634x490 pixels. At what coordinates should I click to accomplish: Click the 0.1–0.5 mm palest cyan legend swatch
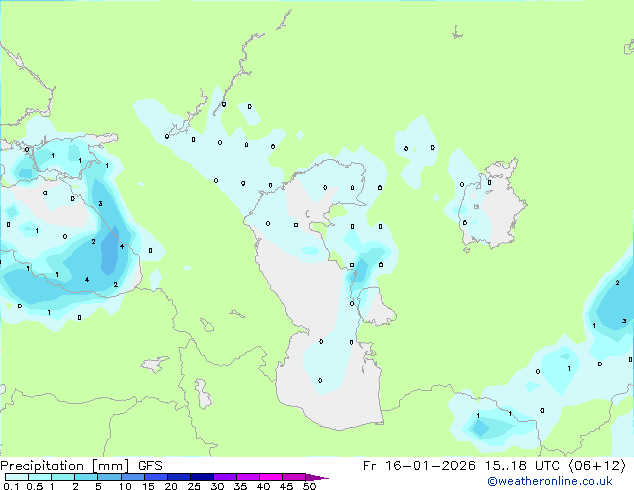coord(17,477)
